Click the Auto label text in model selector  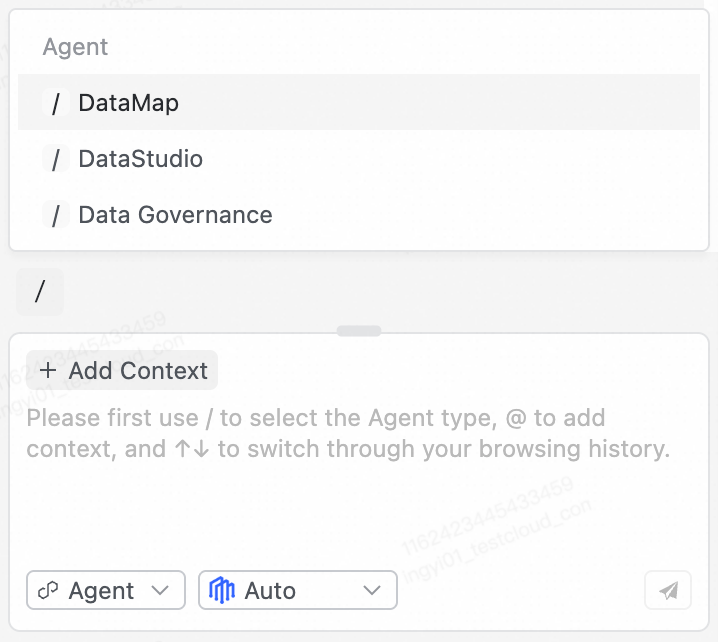click(270, 591)
